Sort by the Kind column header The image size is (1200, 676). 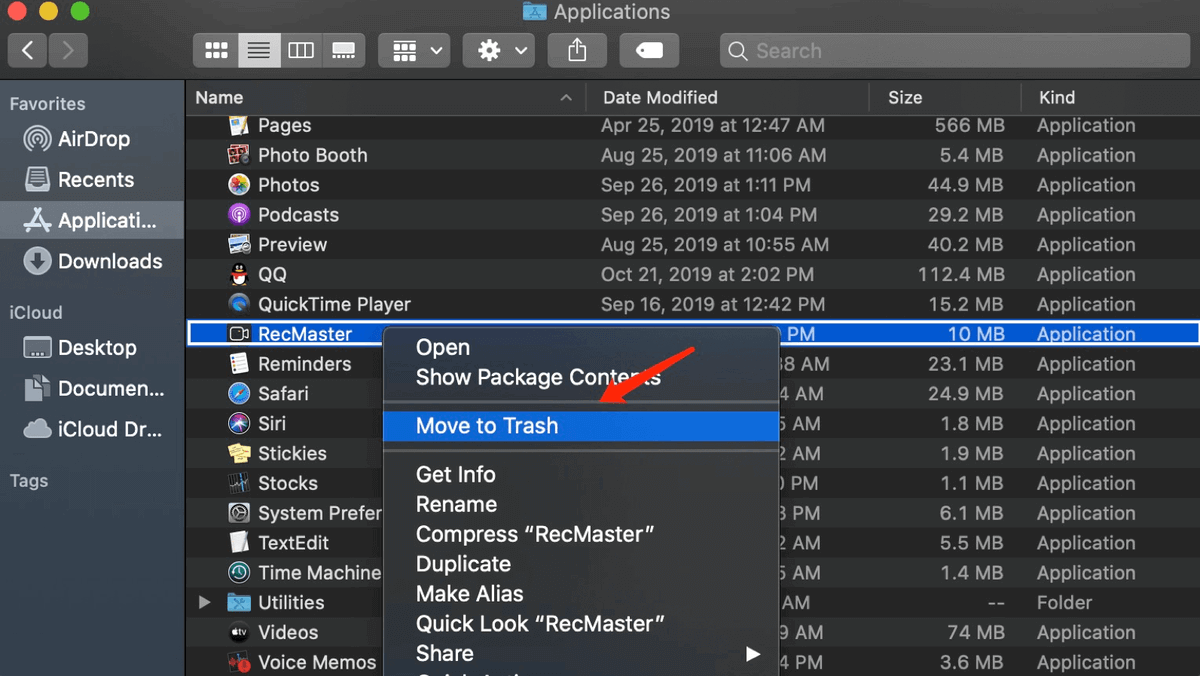pyautogui.click(x=1111, y=97)
